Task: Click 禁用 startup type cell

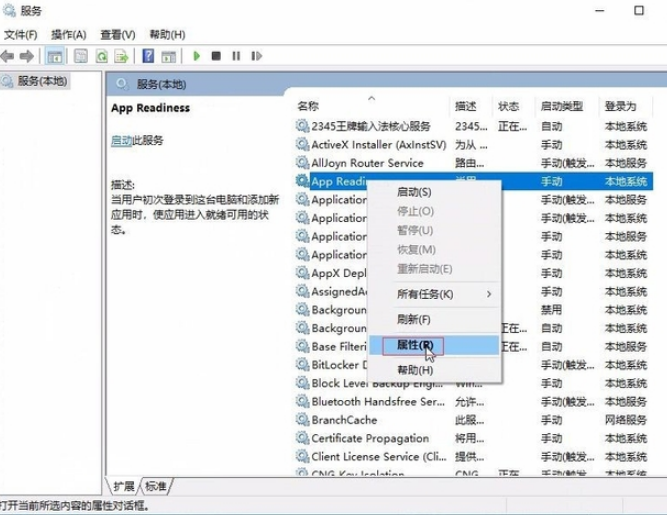Action: click(551, 310)
